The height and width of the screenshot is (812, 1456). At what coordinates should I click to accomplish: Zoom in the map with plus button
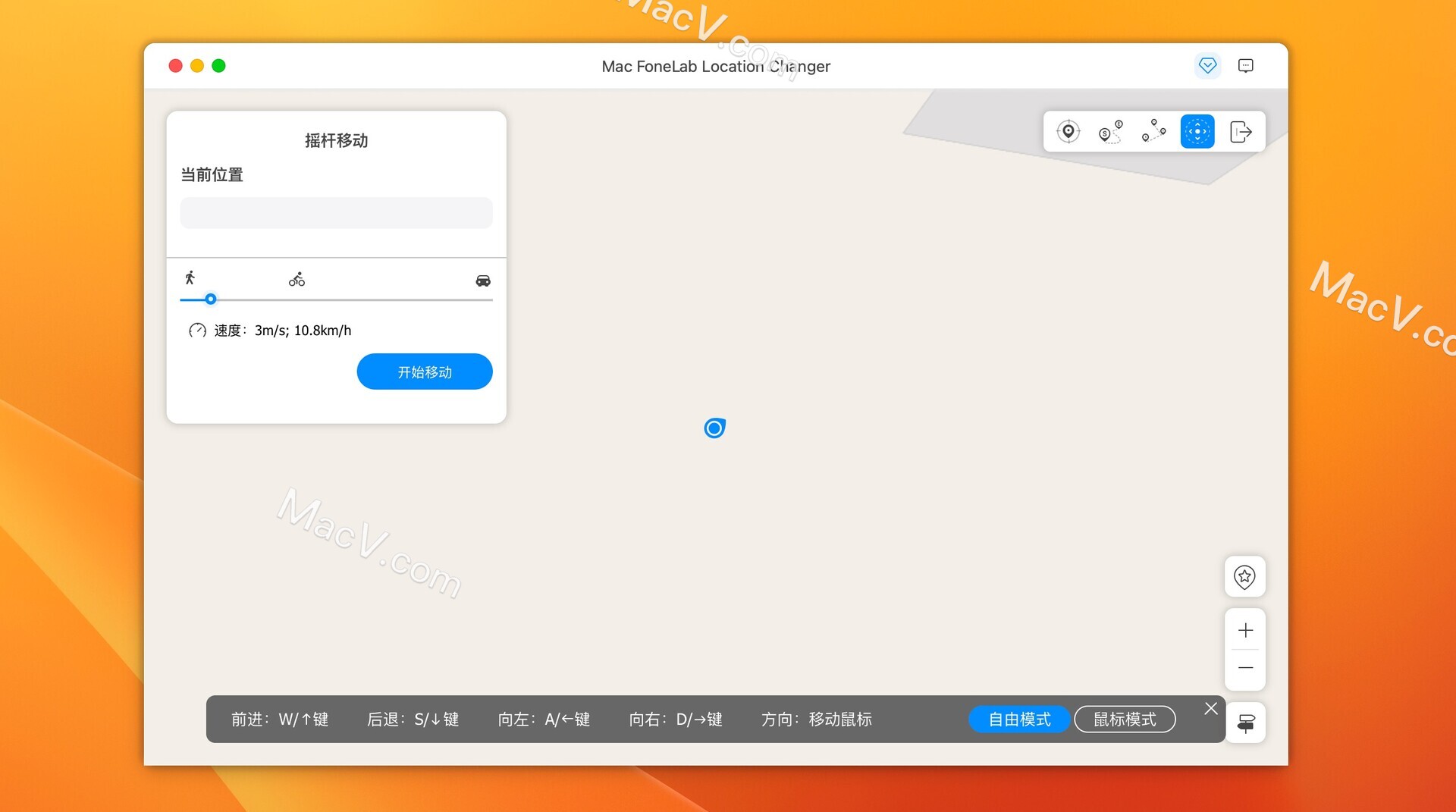(1245, 630)
